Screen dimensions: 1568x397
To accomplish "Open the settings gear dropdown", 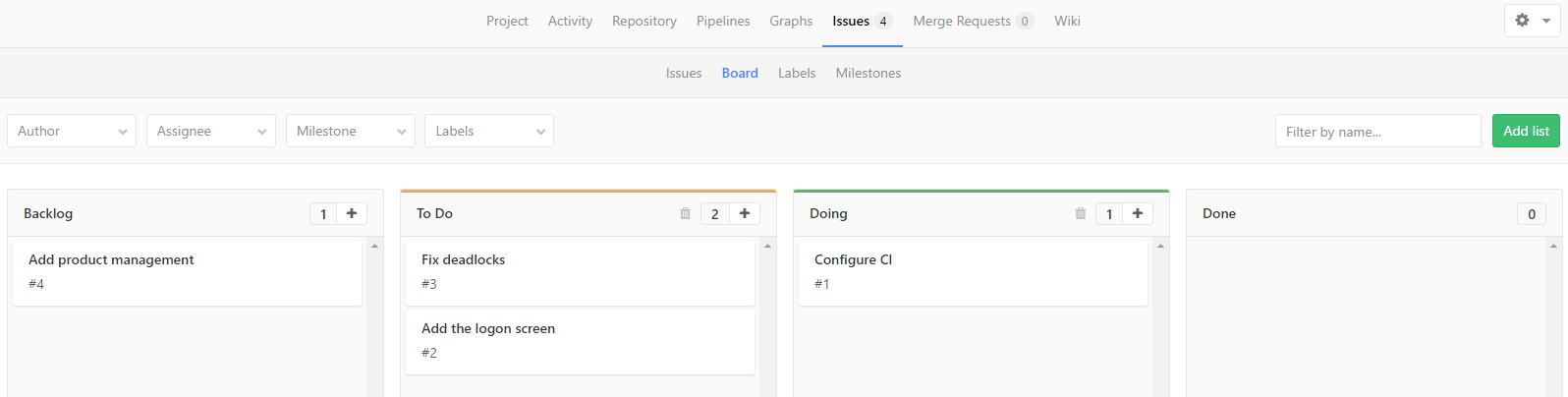I will click(1532, 21).
